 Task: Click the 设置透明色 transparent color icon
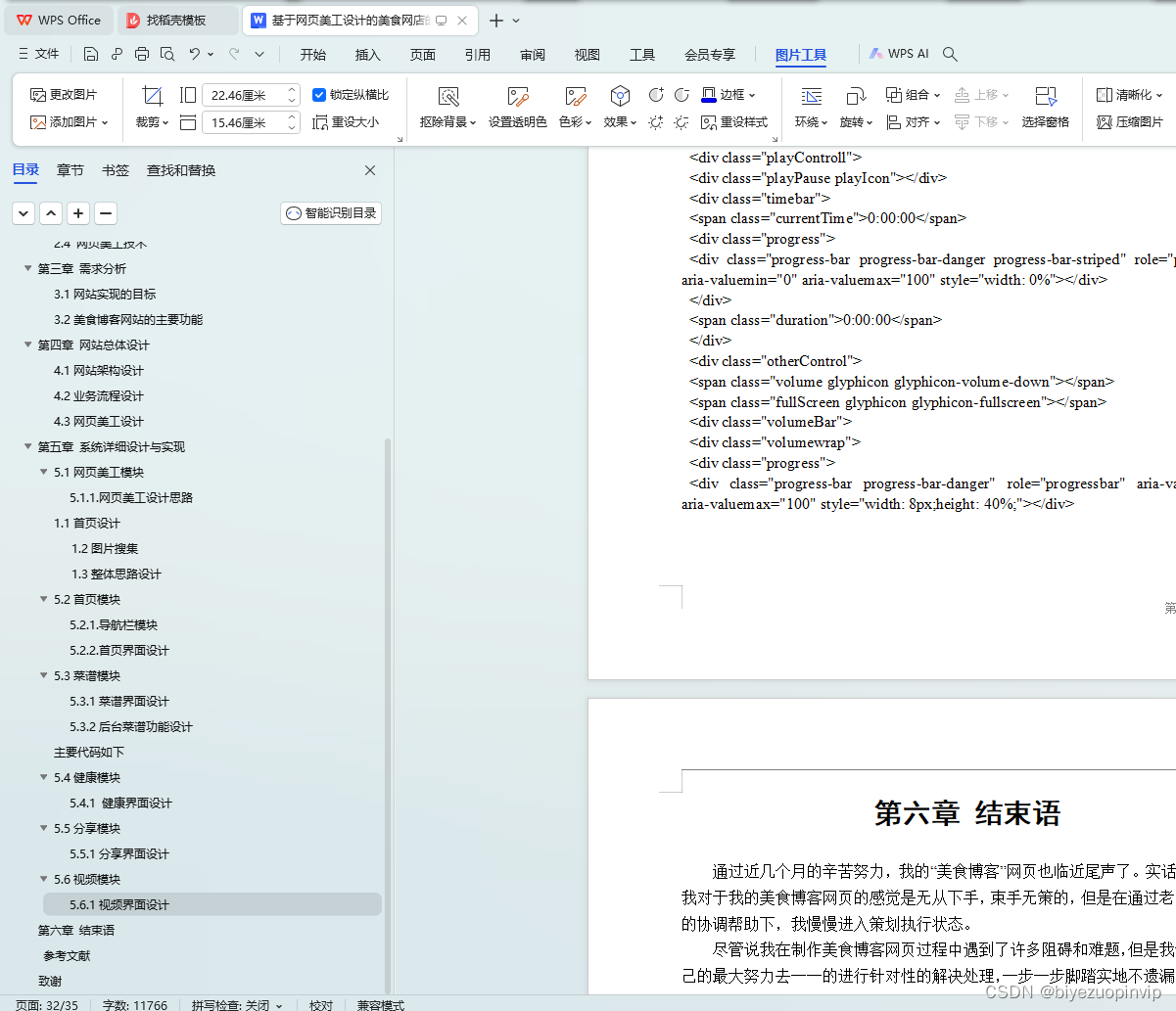518,96
